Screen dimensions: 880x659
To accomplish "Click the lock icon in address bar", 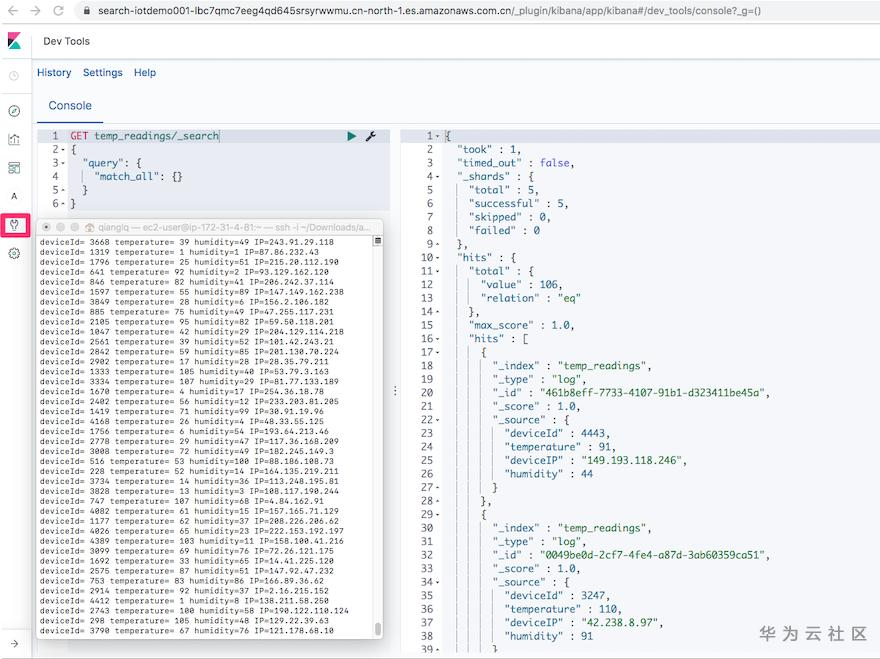I will 87,11.
